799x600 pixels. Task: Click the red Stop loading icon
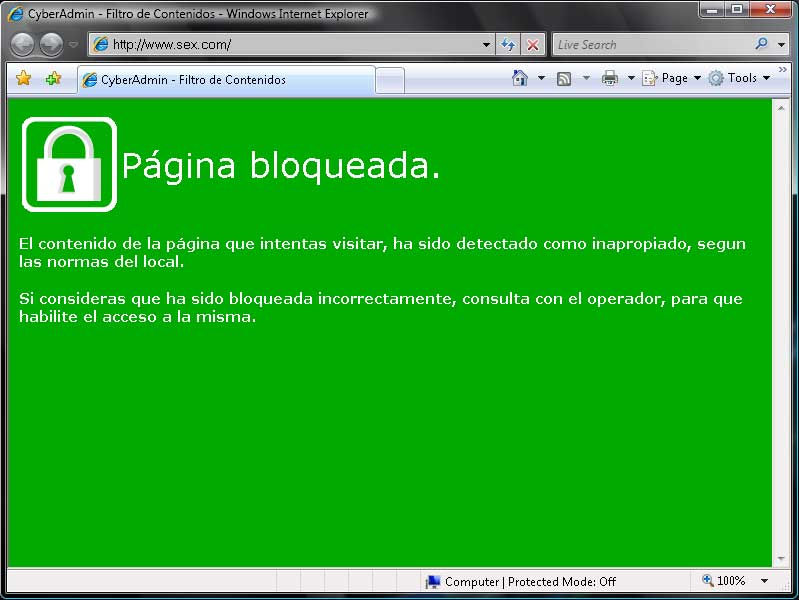tap(532, 45)
